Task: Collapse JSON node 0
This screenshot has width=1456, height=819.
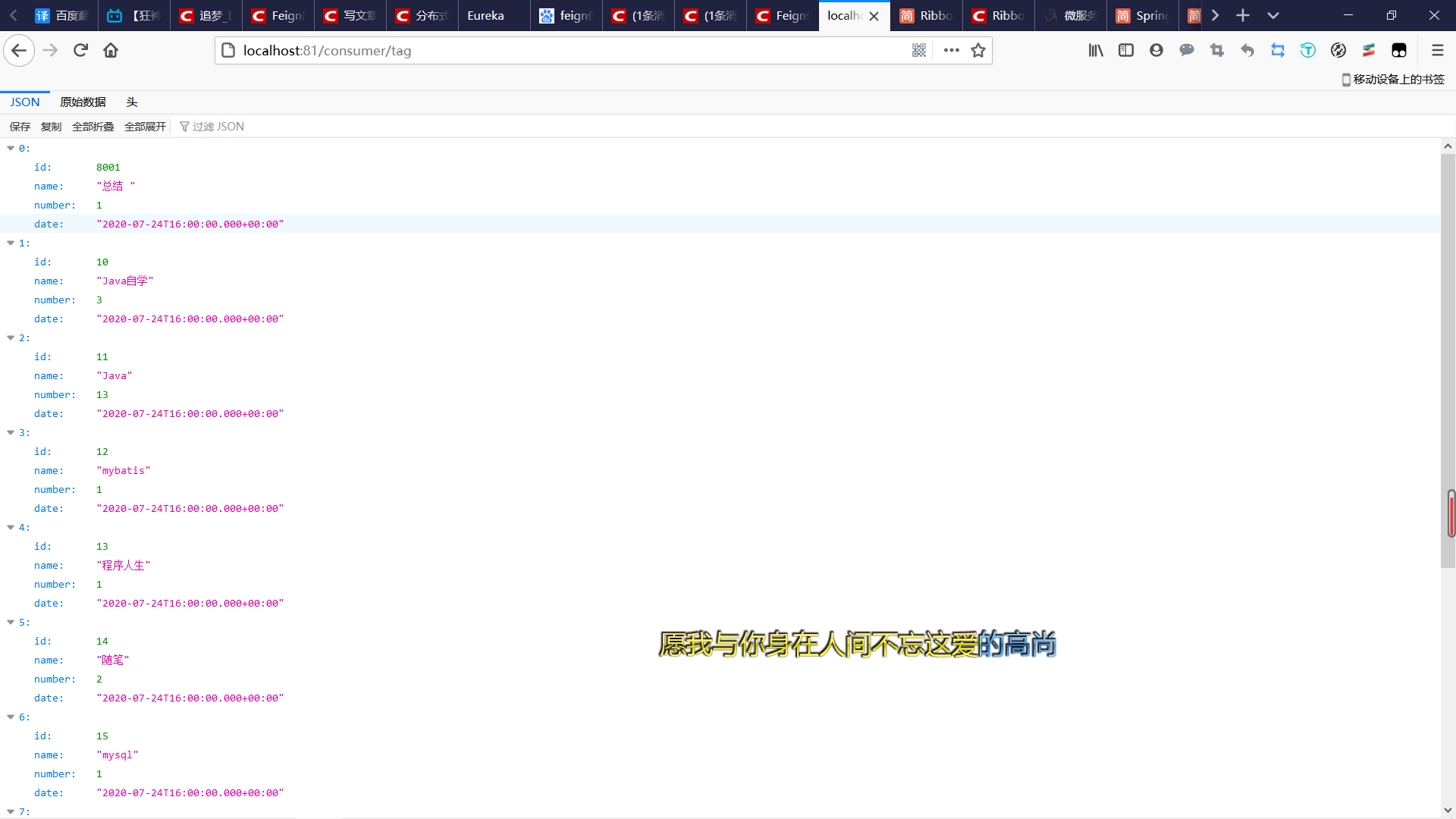Action: 10,148
